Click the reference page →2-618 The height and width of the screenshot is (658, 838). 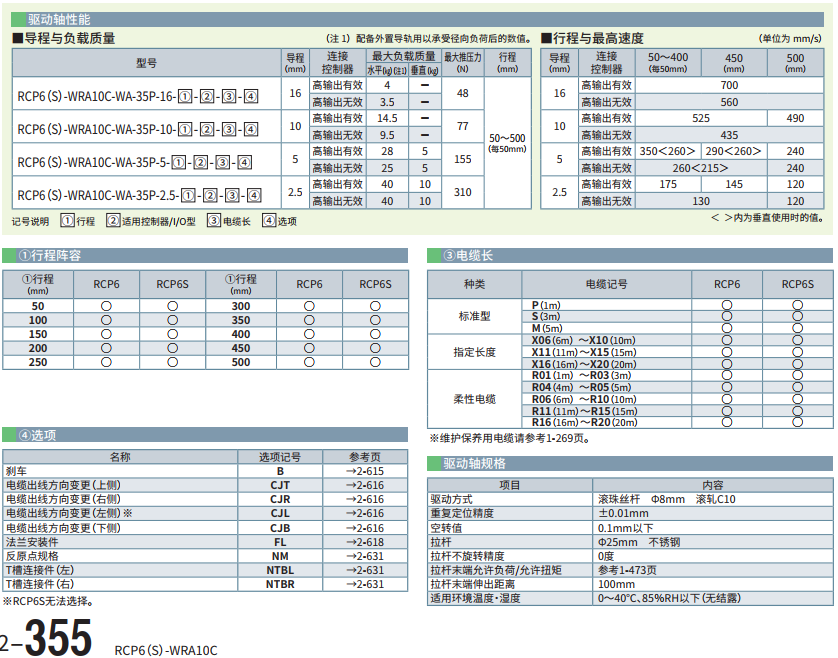(x=365, y=542)
